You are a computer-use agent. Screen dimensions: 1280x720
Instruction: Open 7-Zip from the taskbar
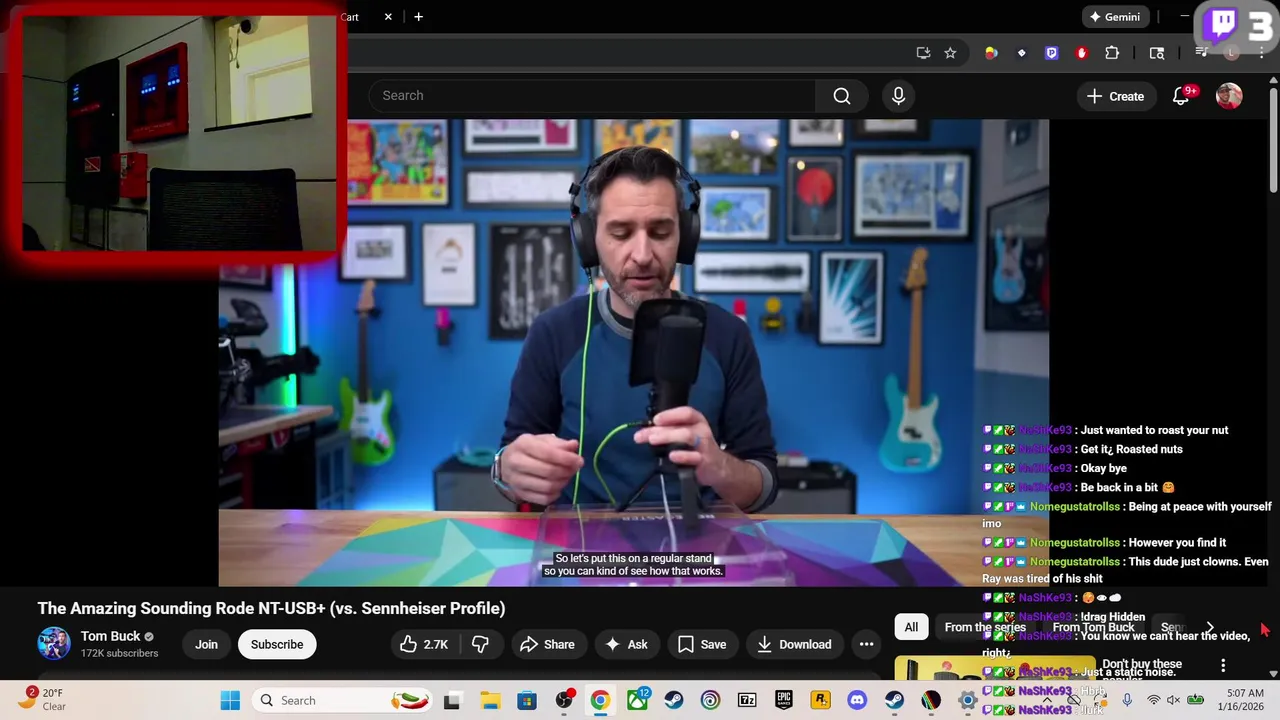pos(747,700)
